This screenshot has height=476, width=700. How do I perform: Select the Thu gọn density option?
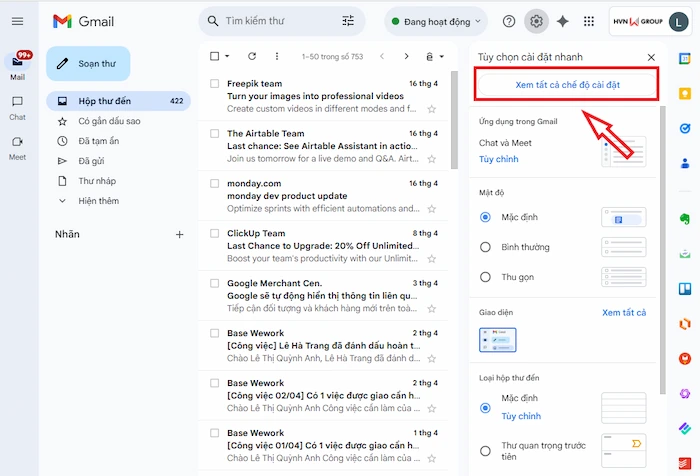(486, 276)
